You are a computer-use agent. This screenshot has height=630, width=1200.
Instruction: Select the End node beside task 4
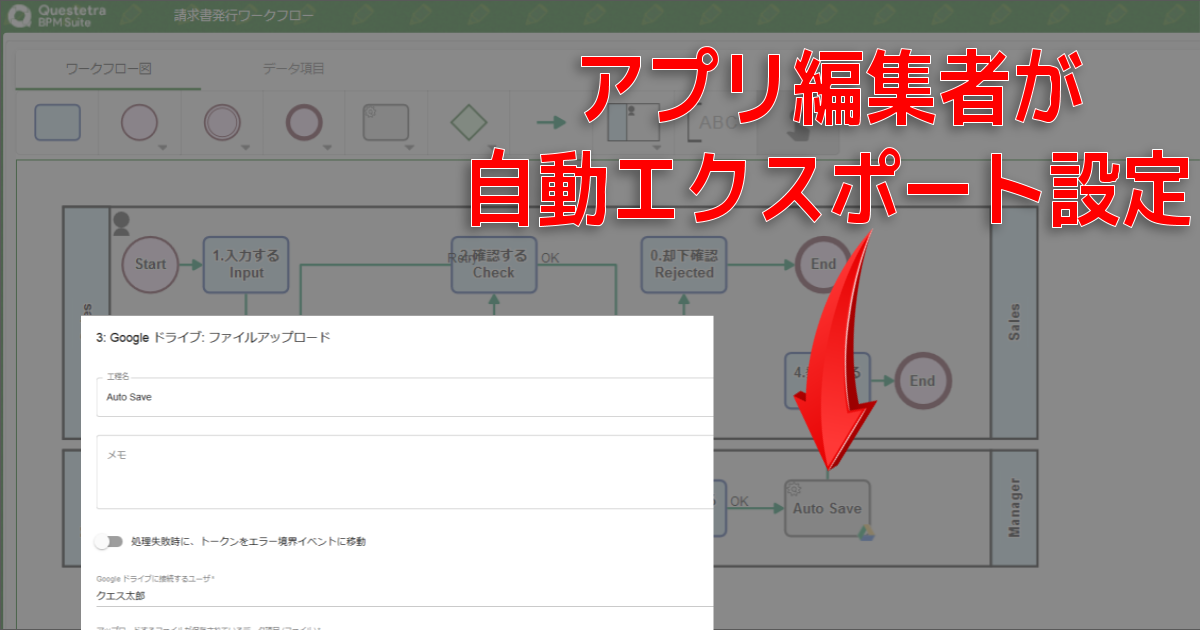coord(922,381)
